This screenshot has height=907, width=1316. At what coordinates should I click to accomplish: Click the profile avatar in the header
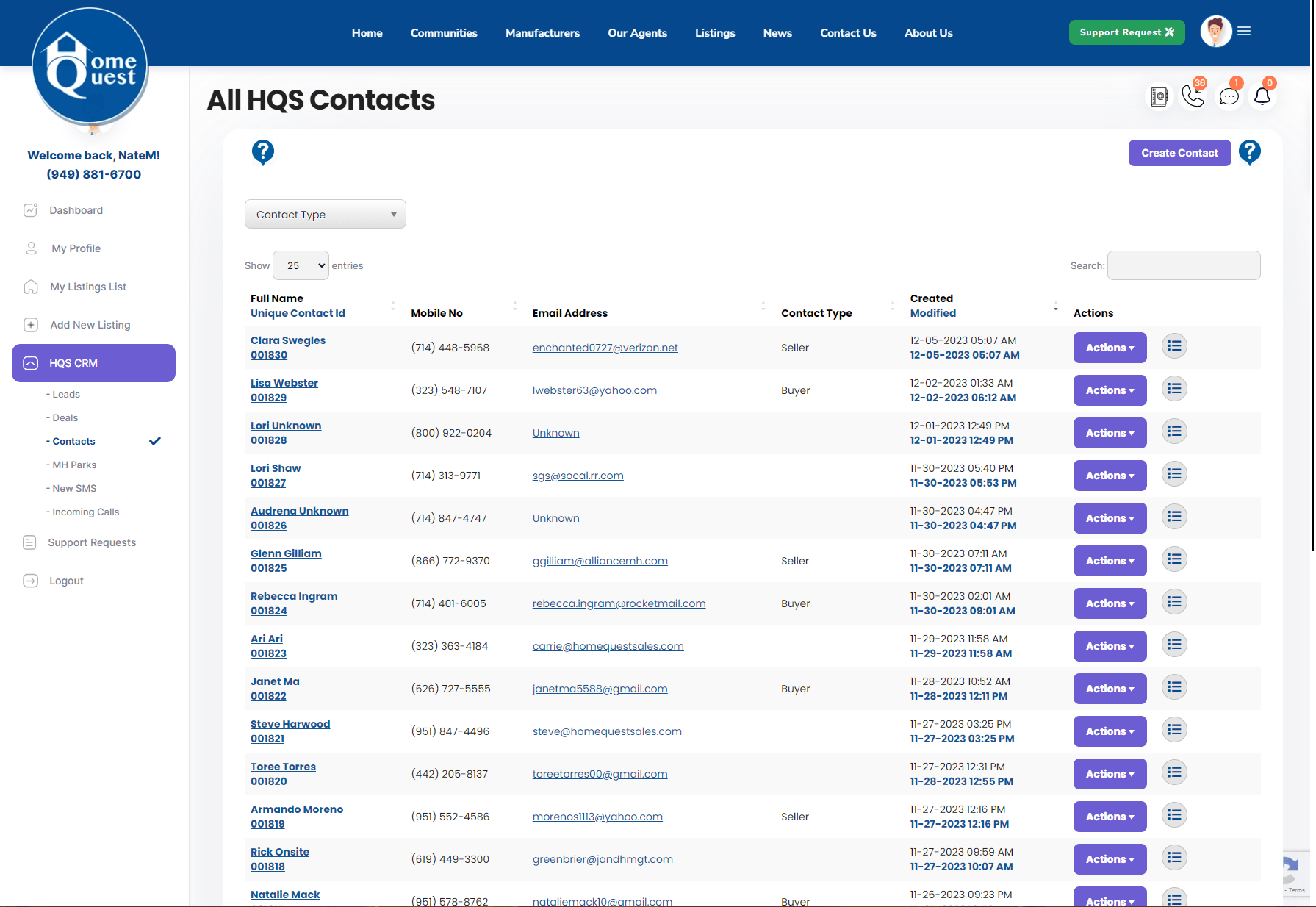coord(1215,31)
